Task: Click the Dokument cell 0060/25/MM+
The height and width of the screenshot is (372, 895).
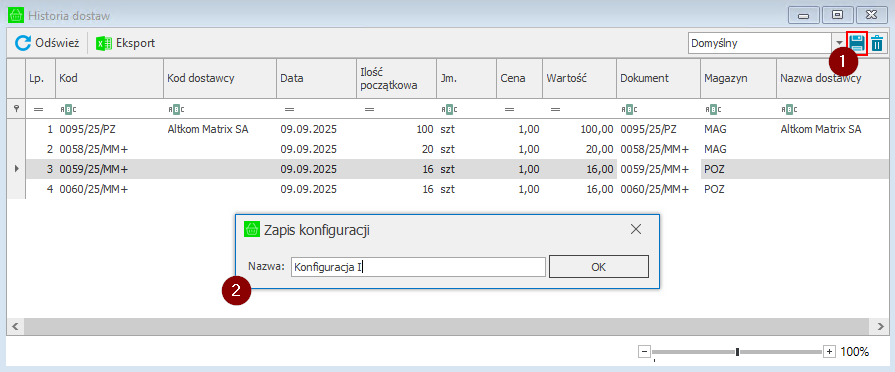Action: 658,189
